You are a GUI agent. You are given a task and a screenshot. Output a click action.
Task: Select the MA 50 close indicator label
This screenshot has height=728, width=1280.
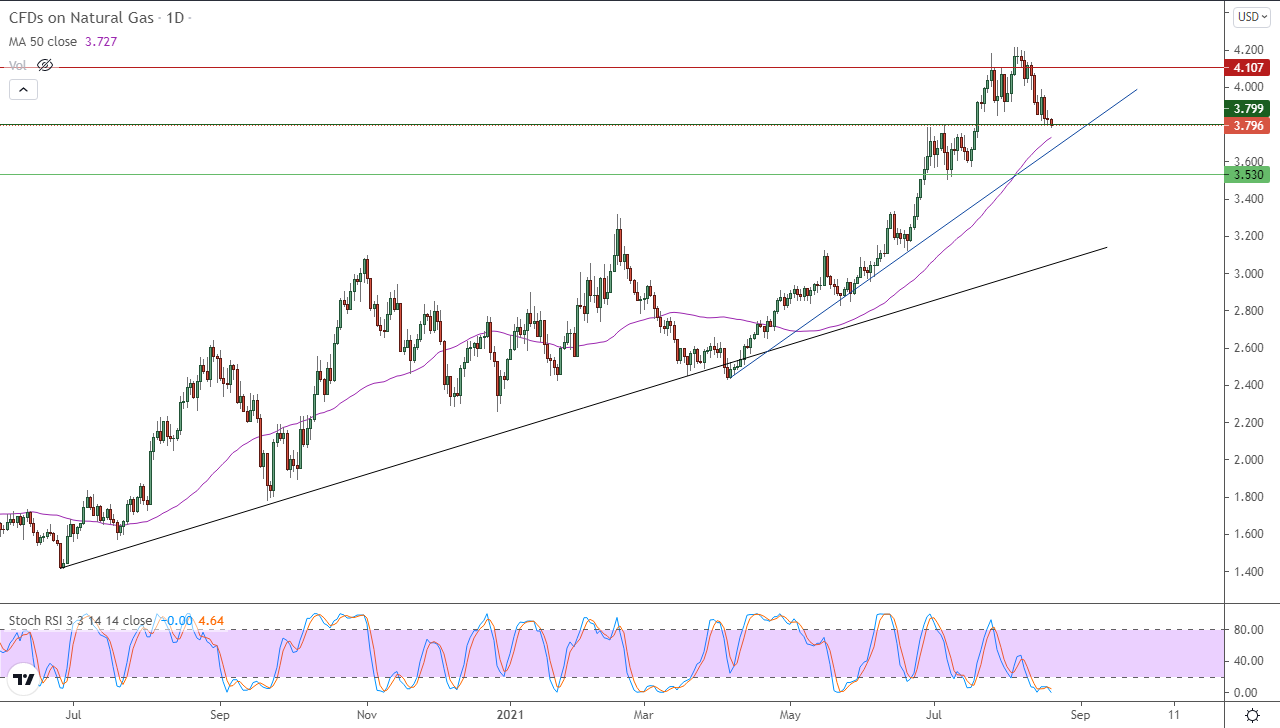(43, 42)
